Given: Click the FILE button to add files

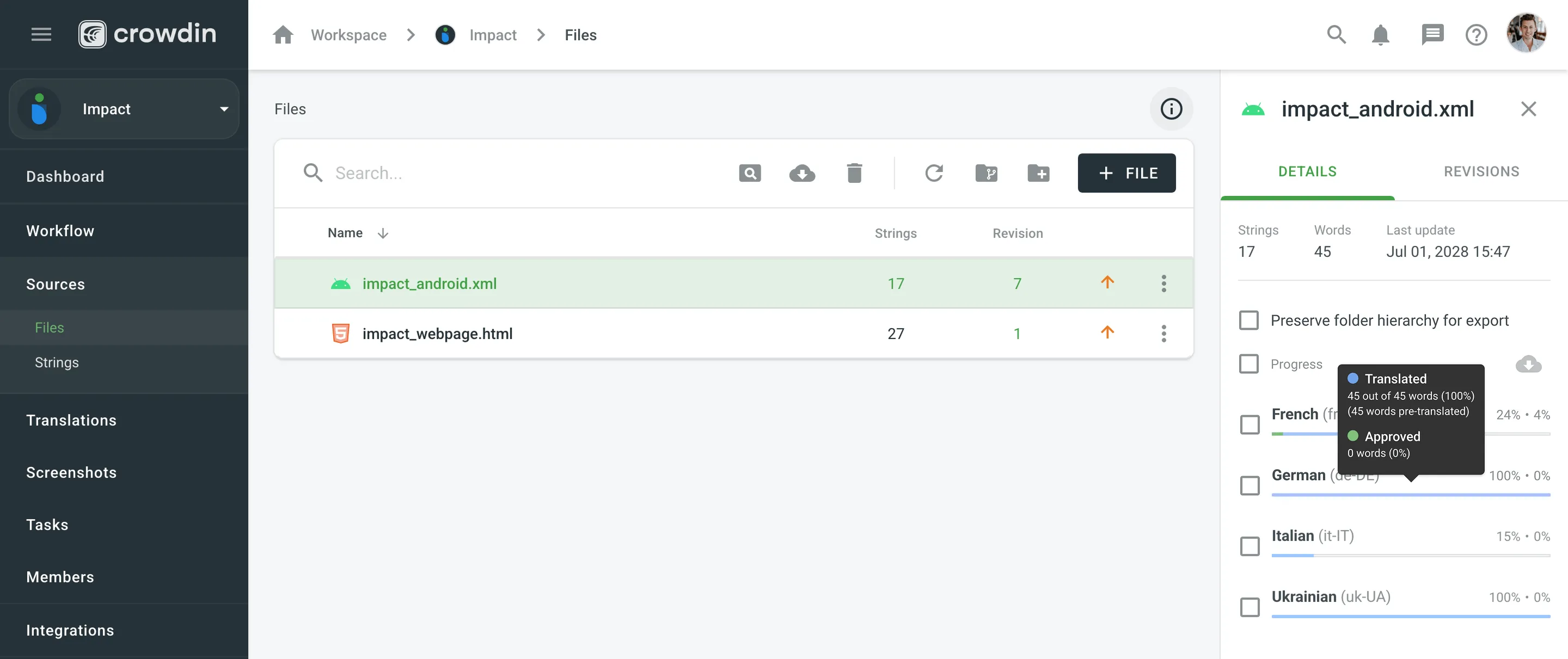Looking at the screenshot, I should tap(1126, 173).
